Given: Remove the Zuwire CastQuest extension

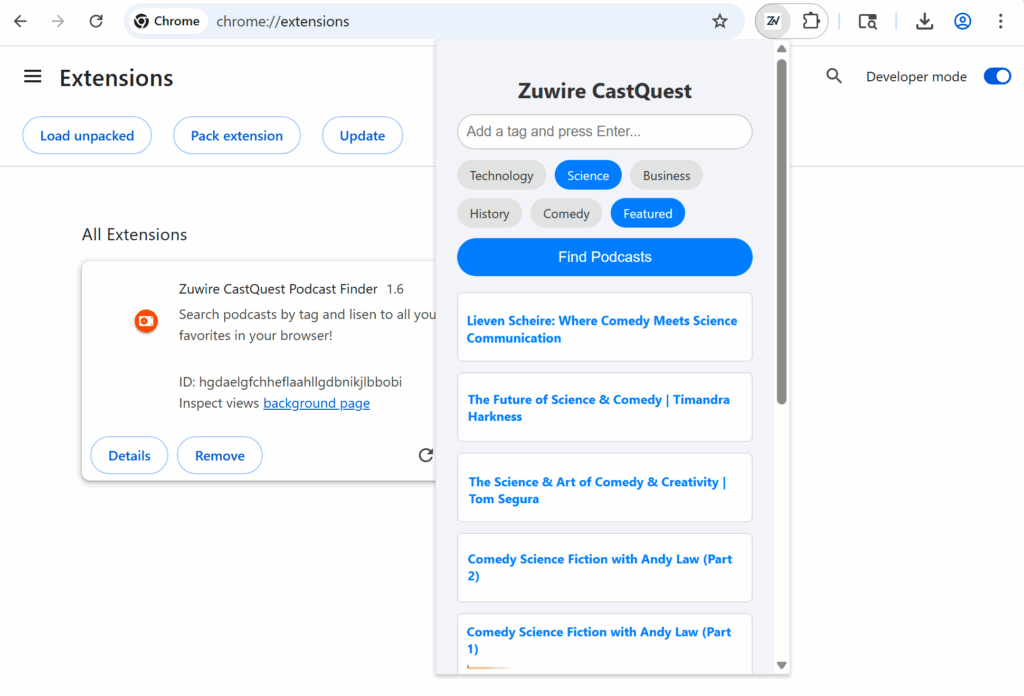Looking at the screenshot, I should click(219, 456).
